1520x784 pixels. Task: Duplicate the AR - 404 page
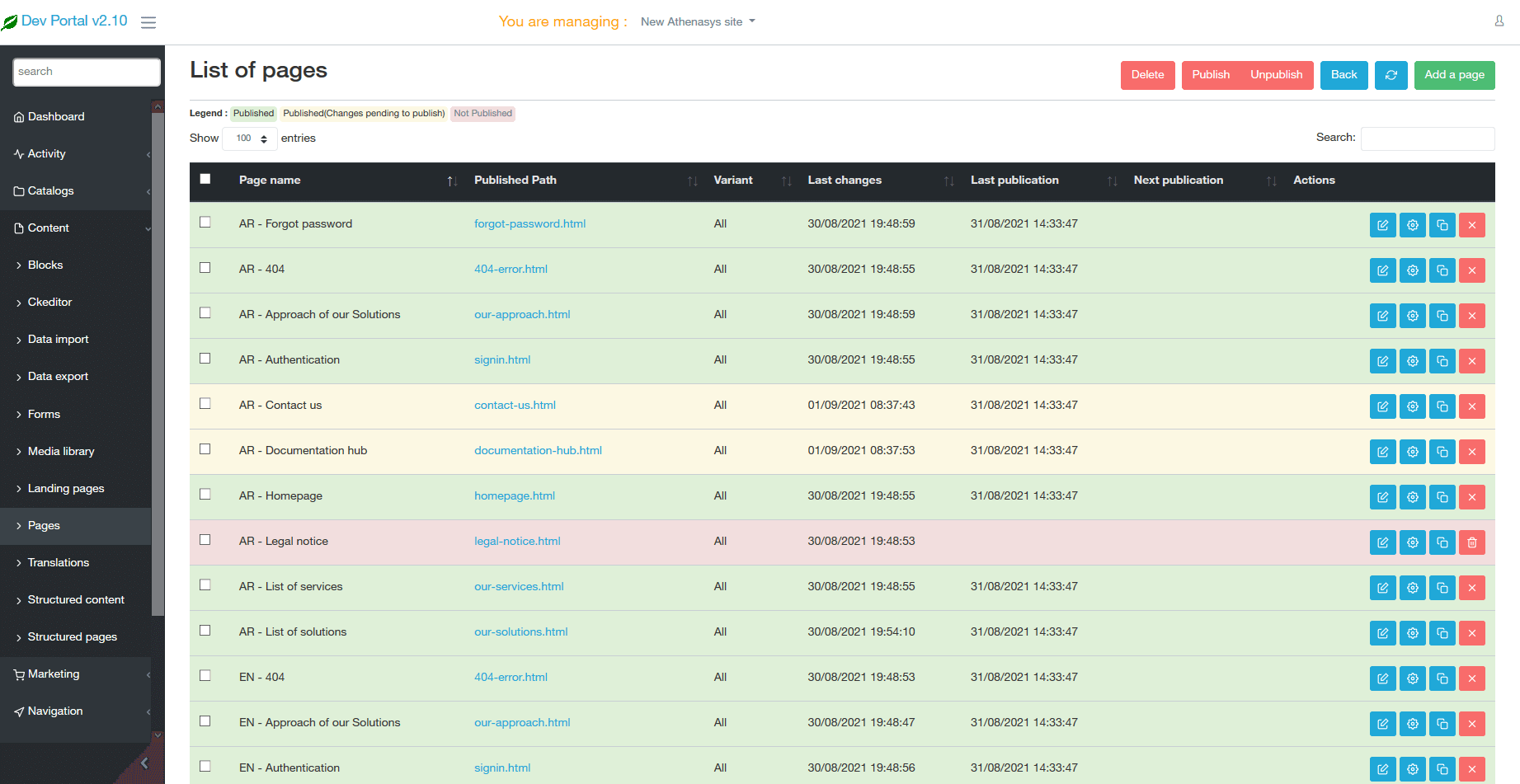click(1442, 270)
